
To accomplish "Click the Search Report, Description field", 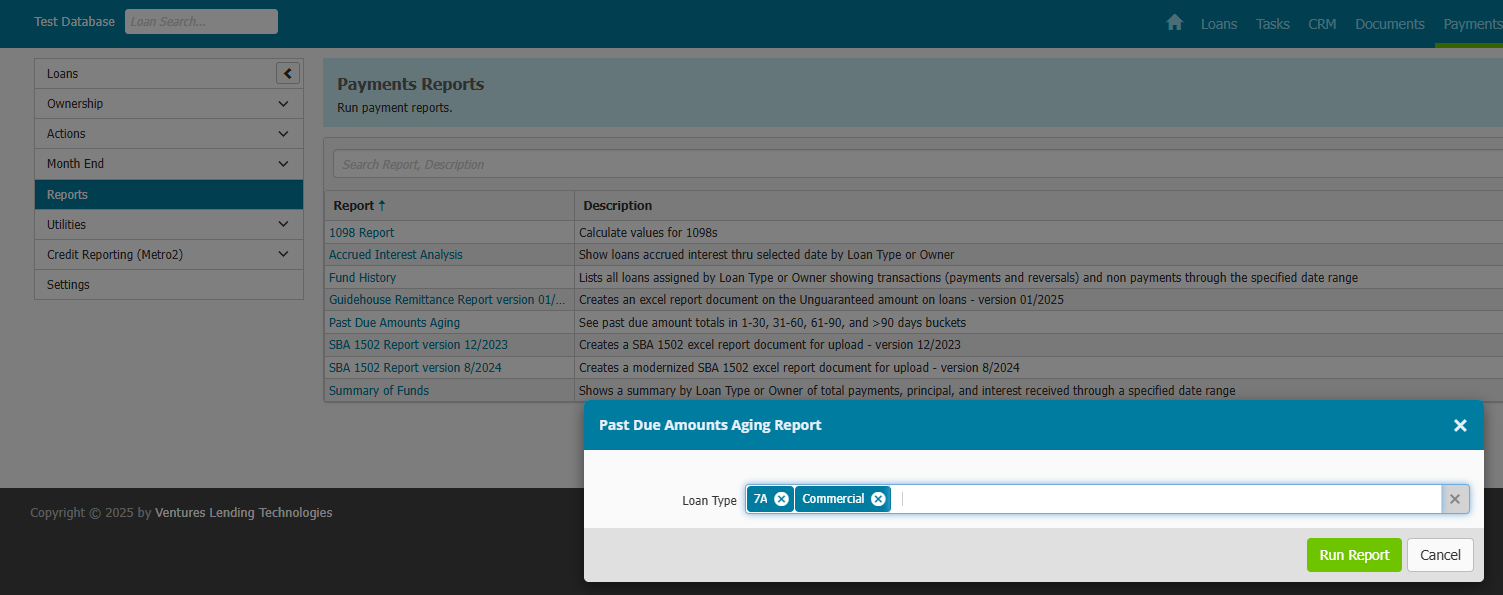I will (x=918, y=164).
